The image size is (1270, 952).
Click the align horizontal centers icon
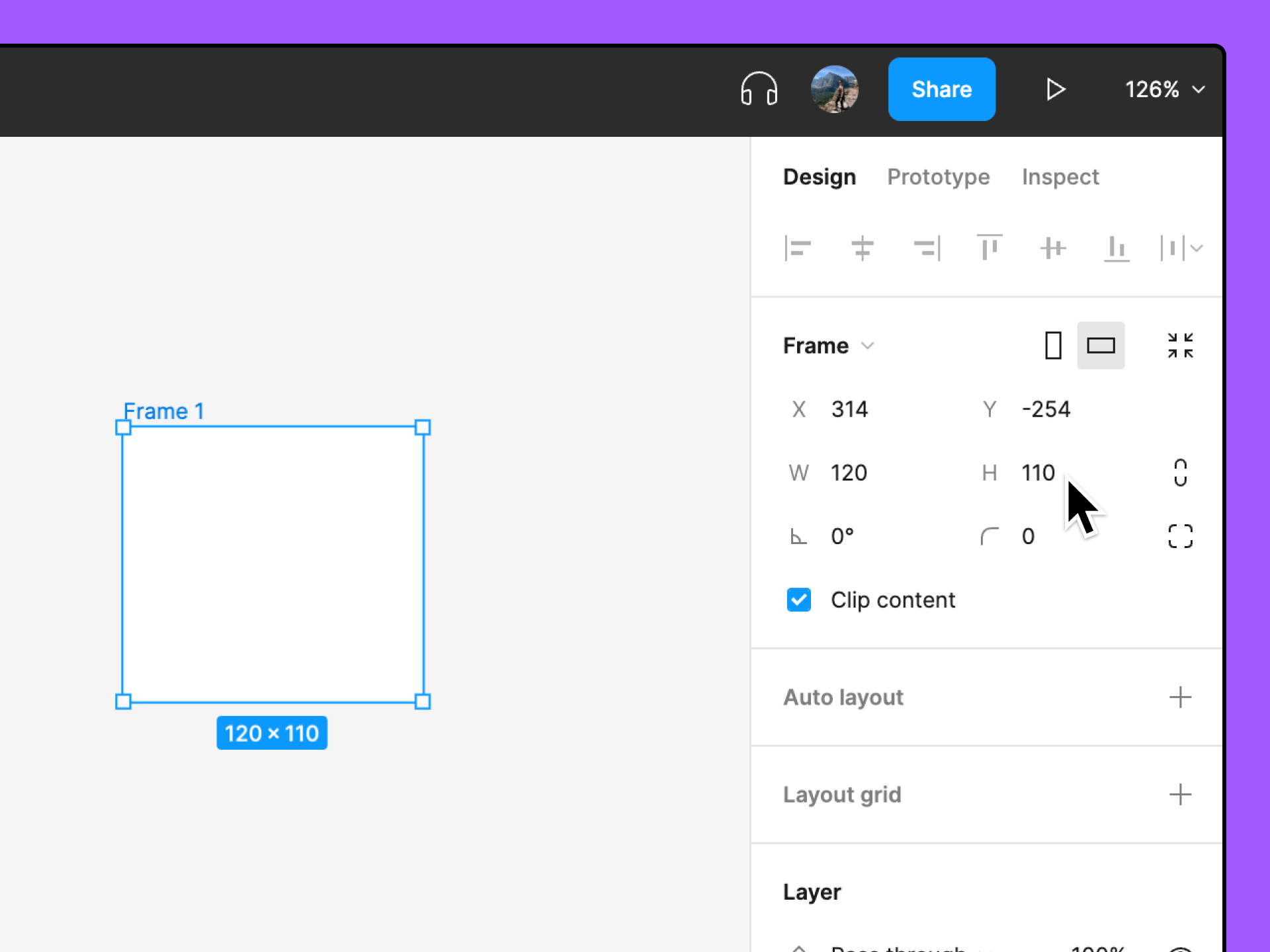tap(862, 248)
